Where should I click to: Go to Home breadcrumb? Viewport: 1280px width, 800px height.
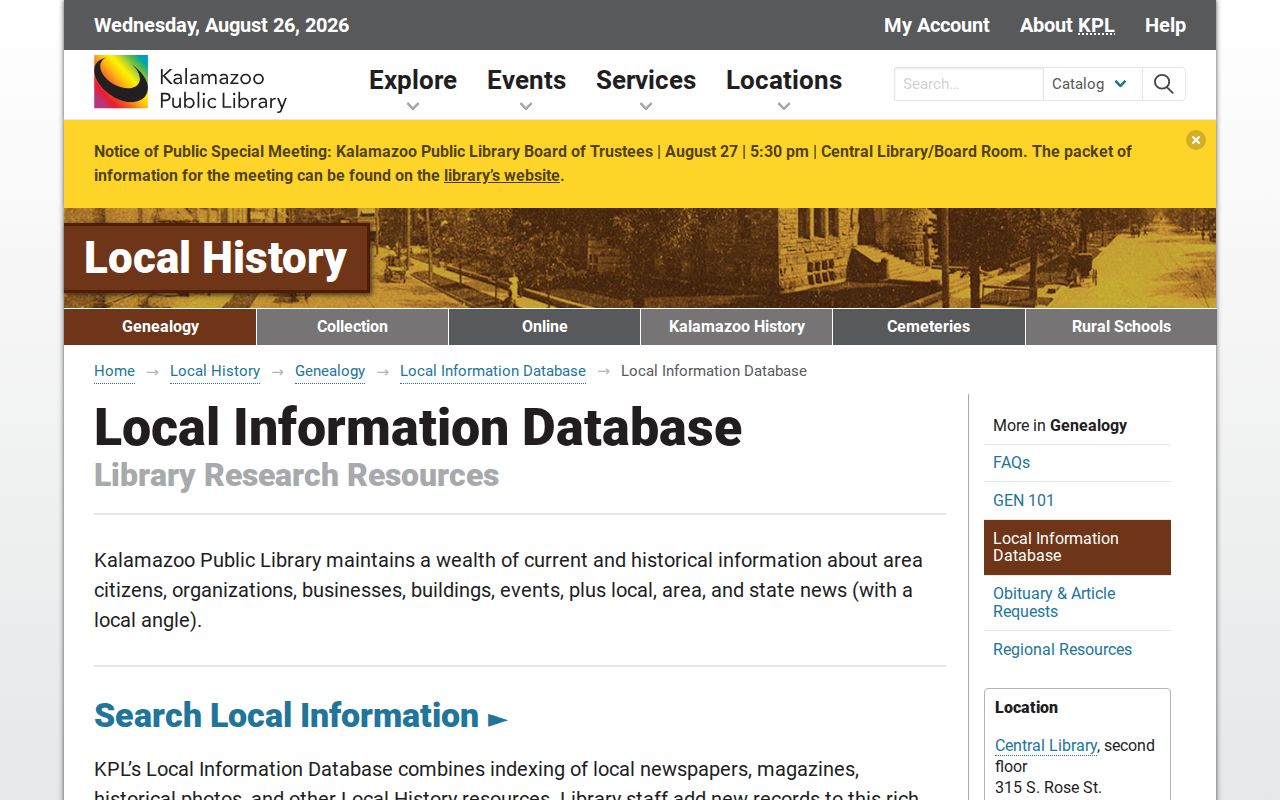[x=114, y=371]
